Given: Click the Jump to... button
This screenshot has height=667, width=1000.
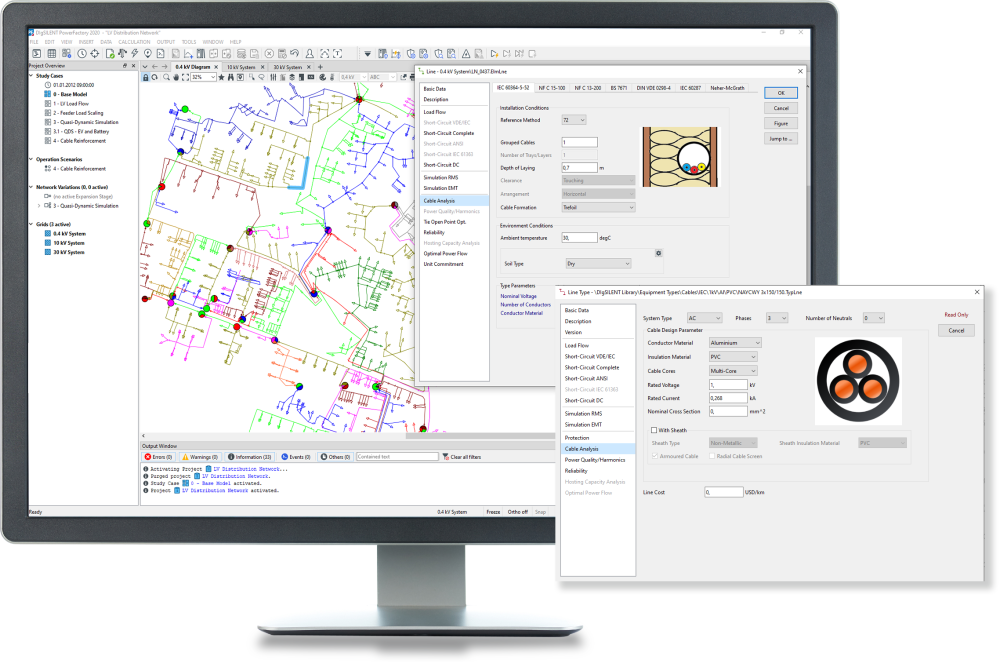Looking at the screenshot, I should point(781,138).
